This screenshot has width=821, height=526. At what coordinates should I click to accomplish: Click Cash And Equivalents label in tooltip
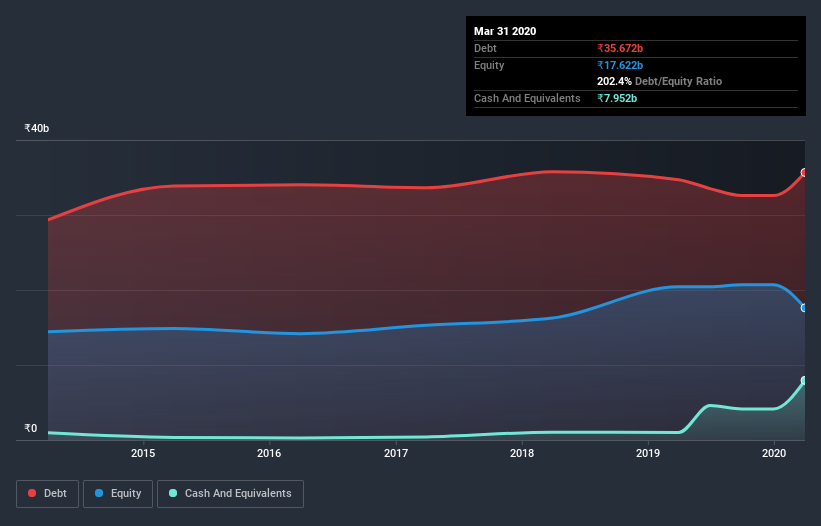(527, 98)
